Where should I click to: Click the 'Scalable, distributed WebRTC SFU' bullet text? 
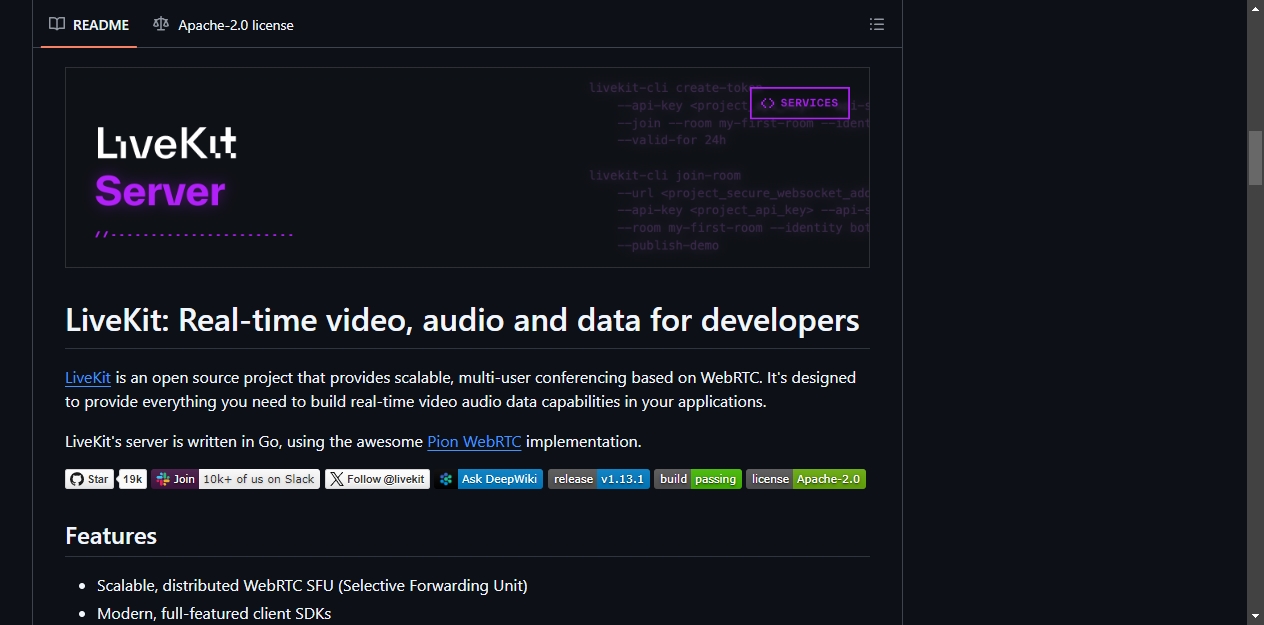[x=312, y=585]
